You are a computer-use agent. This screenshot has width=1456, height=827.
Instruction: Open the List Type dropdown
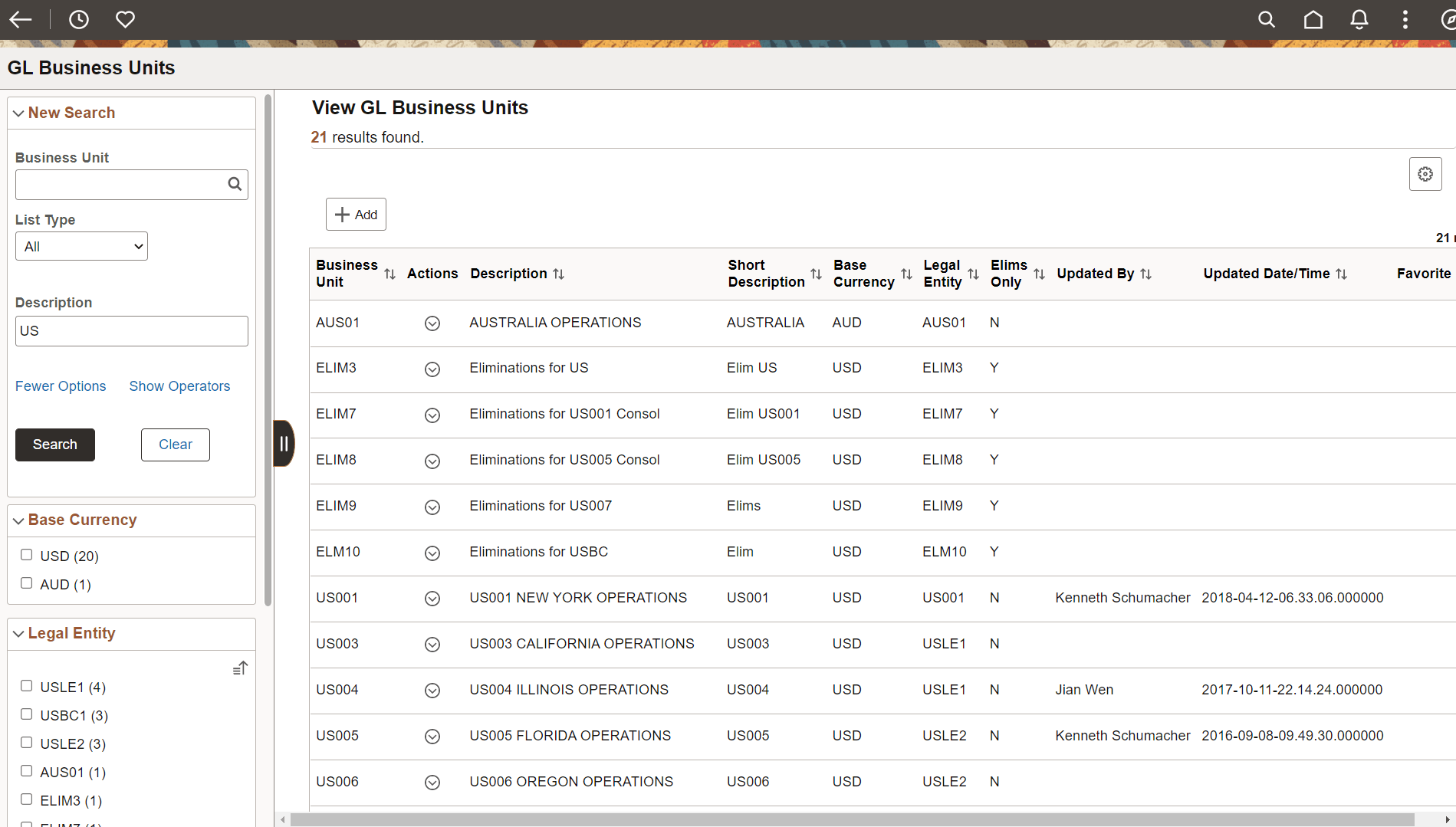pos(81,245)
